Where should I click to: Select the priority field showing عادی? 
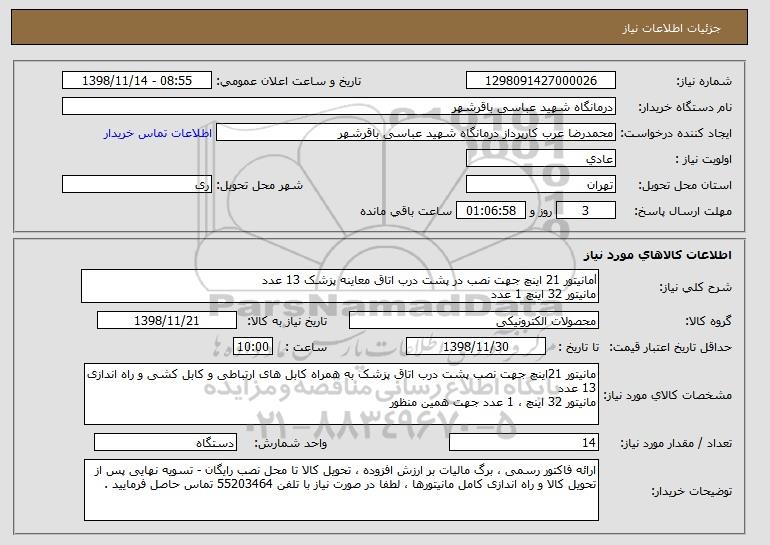541,159
